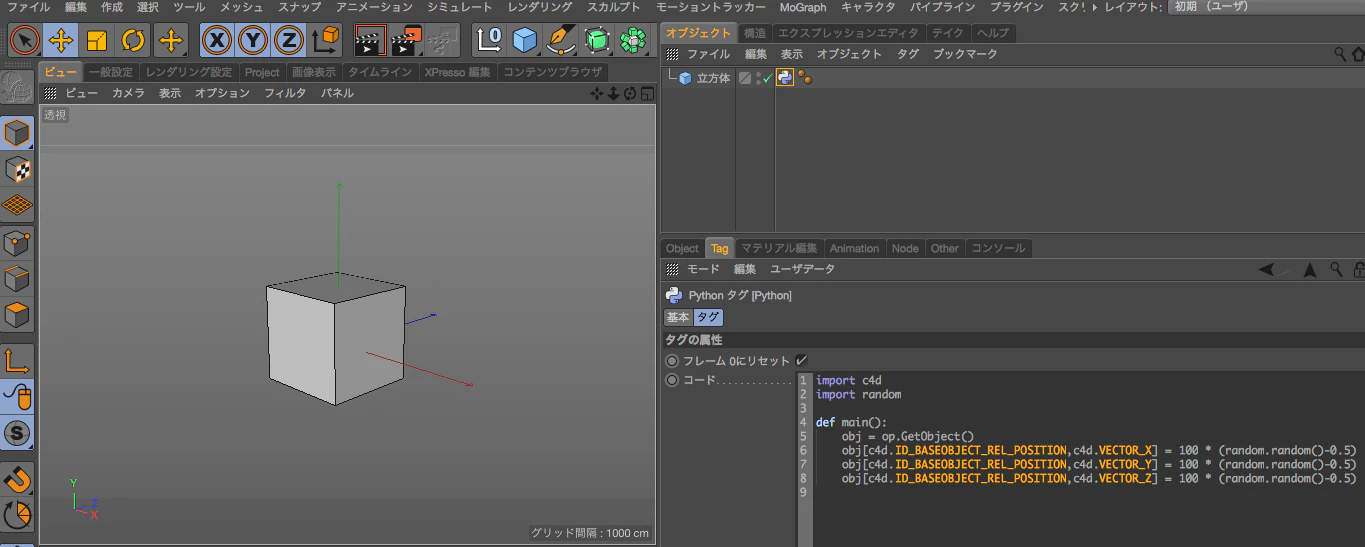Toggle Tweak mode mouse icon
The image size is (1365, 547).
pyautogui.click(x=17, y=397)
